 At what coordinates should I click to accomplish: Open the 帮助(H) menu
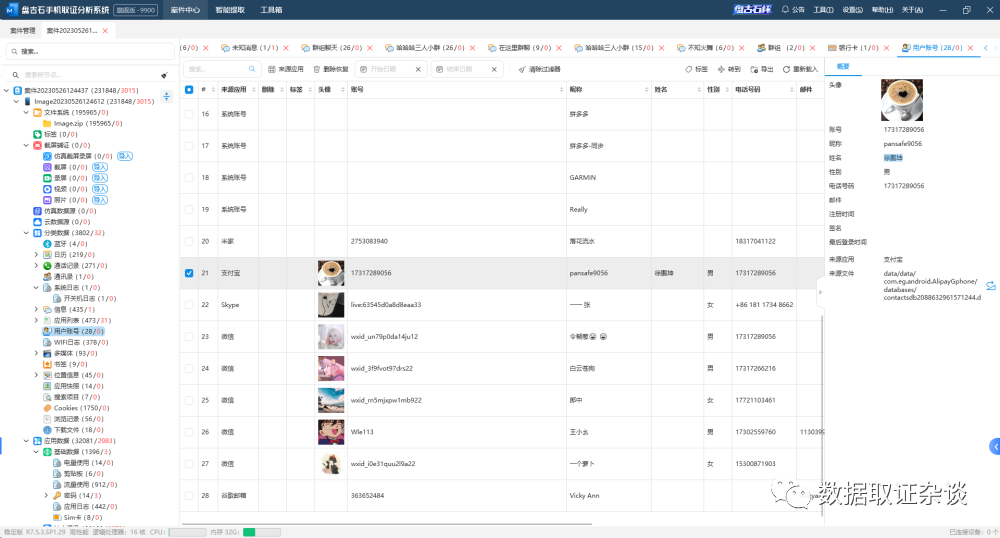[x=882, y=10]
